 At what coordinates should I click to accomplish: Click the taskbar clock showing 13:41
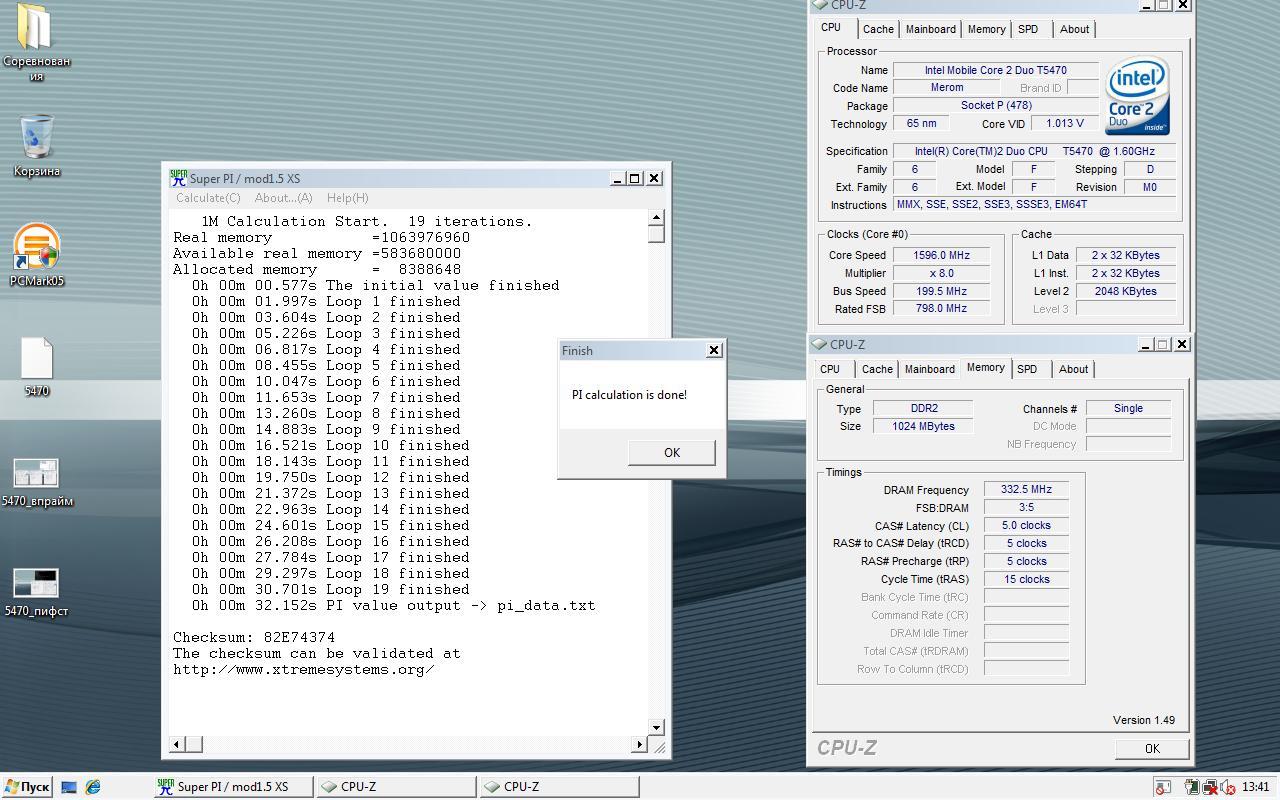click(x=1255, y=787)
